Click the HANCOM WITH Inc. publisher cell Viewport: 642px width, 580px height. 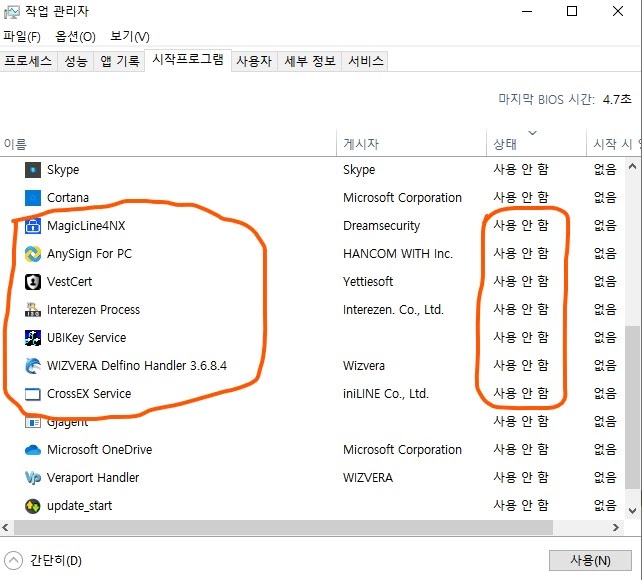(398, 254)
